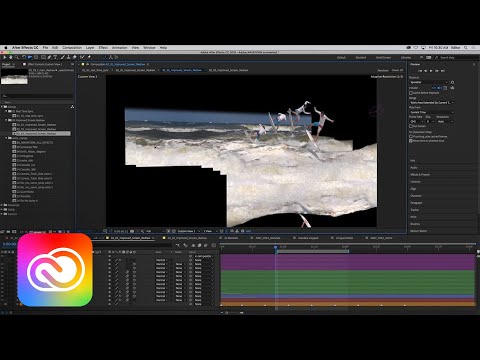Jump to the first frame in Preview
The width and height of the screenshot is (480, 360).
pos(420,71)
